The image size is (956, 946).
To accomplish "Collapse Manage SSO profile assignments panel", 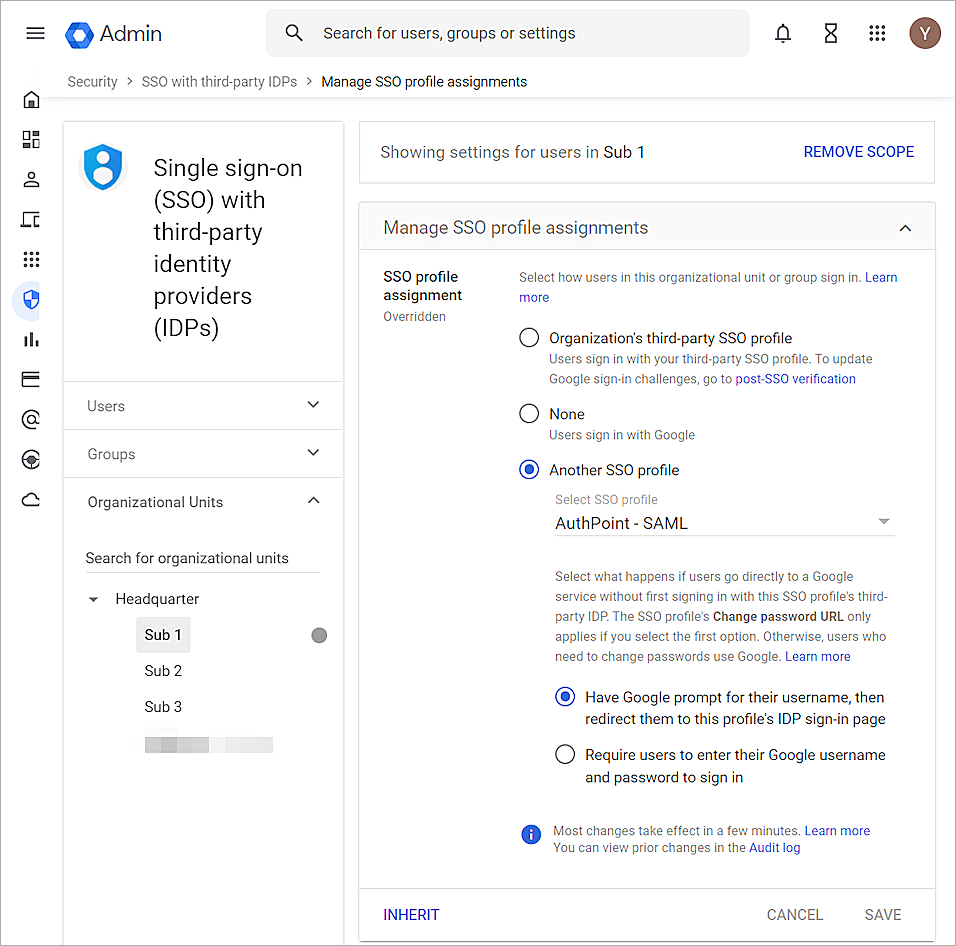I will [x=905, y=228].
